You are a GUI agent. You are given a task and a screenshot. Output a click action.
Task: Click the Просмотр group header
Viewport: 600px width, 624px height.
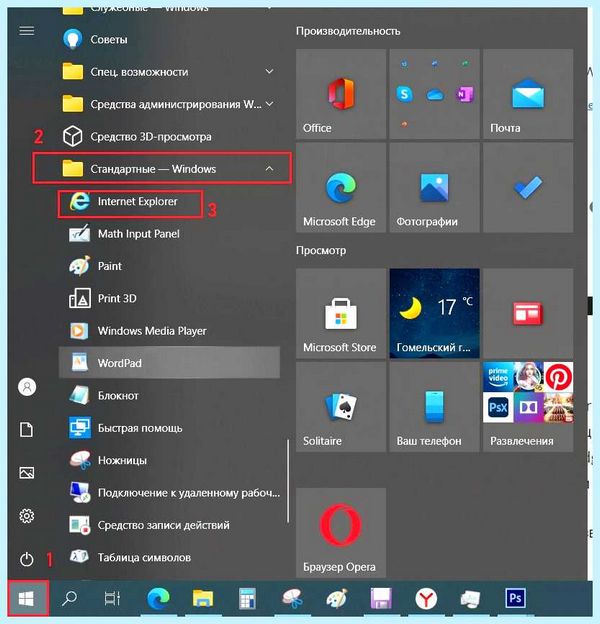(x=321, y=250)
